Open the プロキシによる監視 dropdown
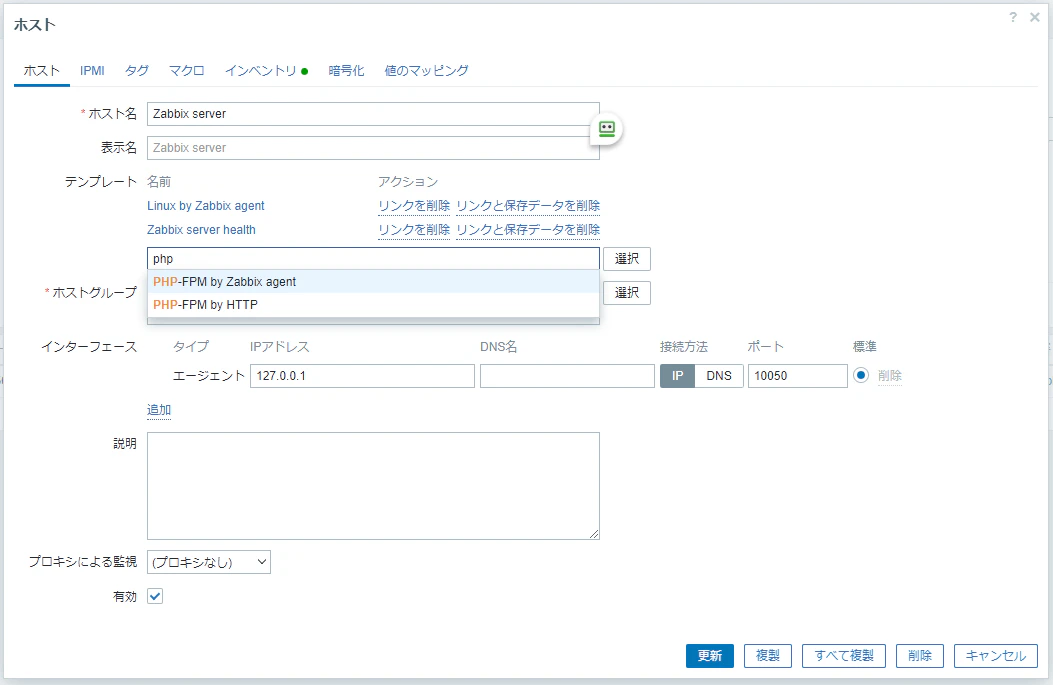Screen dimensions: 1053x685 [209, 562]
